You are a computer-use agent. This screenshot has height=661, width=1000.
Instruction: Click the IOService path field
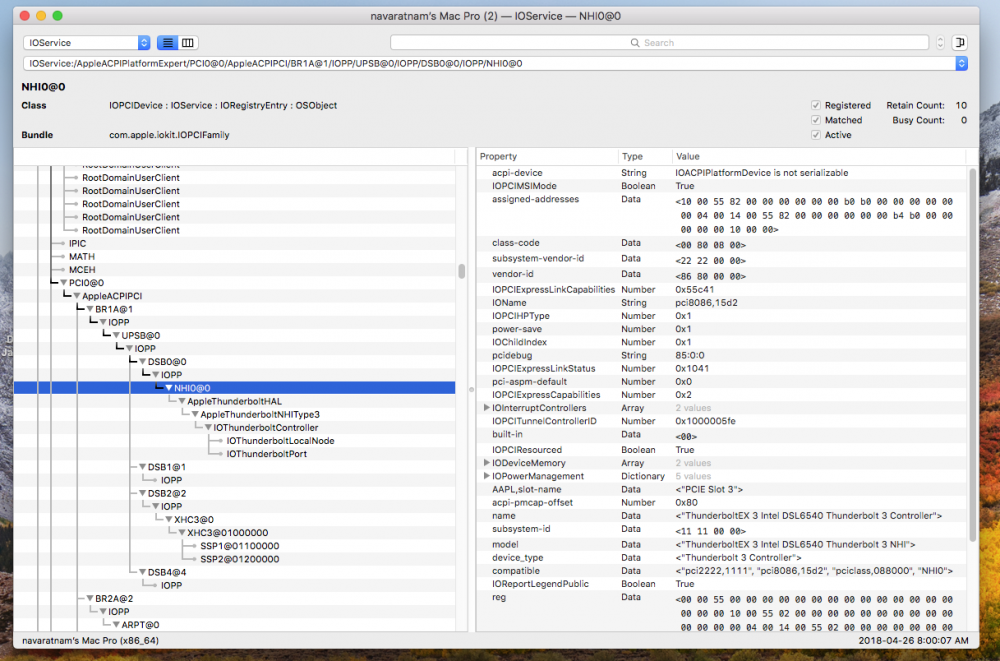point(489,63)
